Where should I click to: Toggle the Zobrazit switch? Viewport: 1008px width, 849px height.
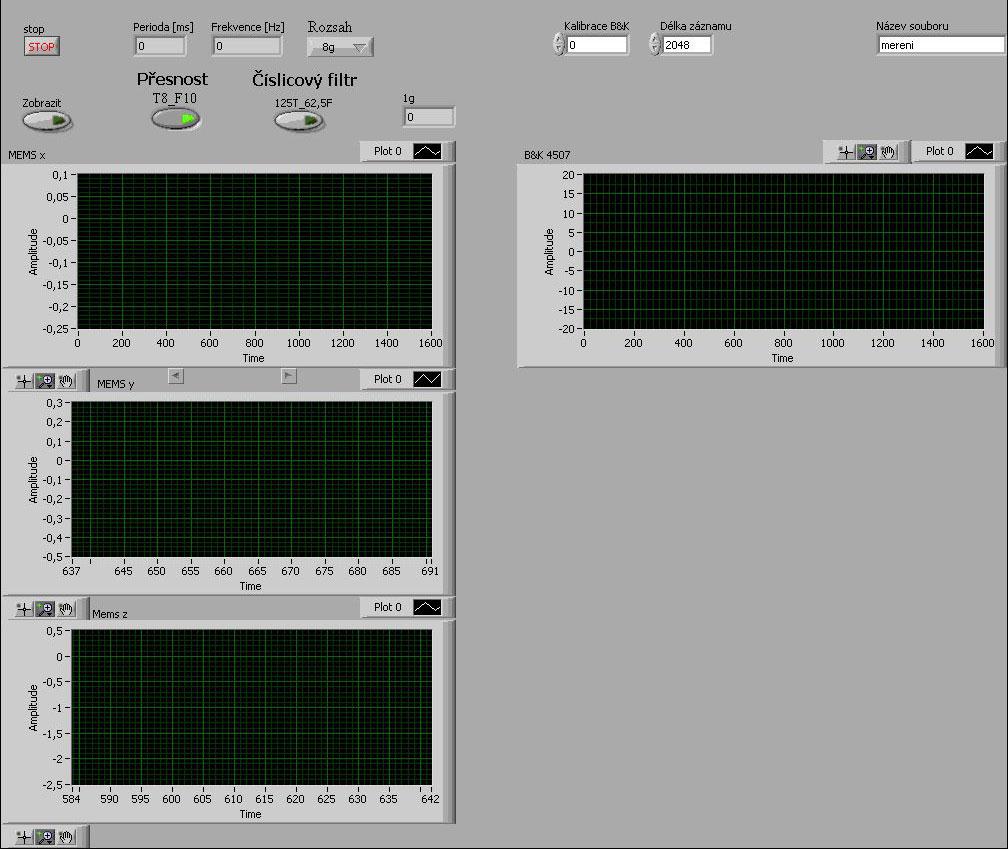(46, 120)
